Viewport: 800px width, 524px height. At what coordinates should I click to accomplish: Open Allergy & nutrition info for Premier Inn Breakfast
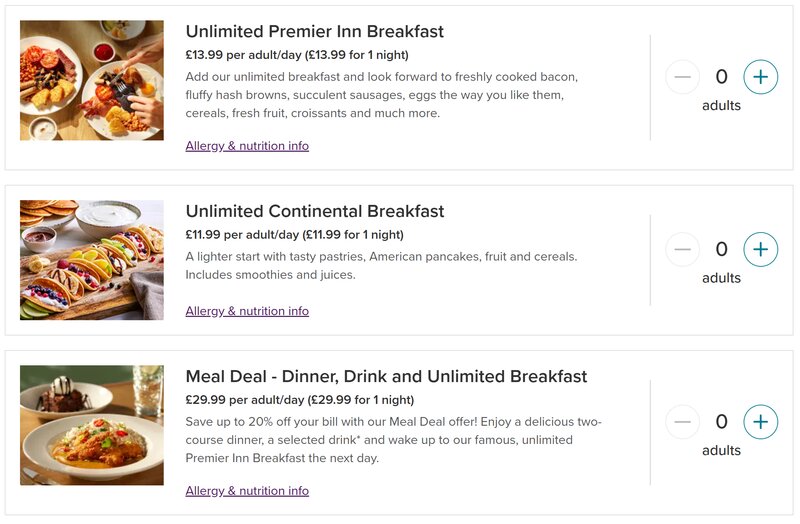[247, 146]
